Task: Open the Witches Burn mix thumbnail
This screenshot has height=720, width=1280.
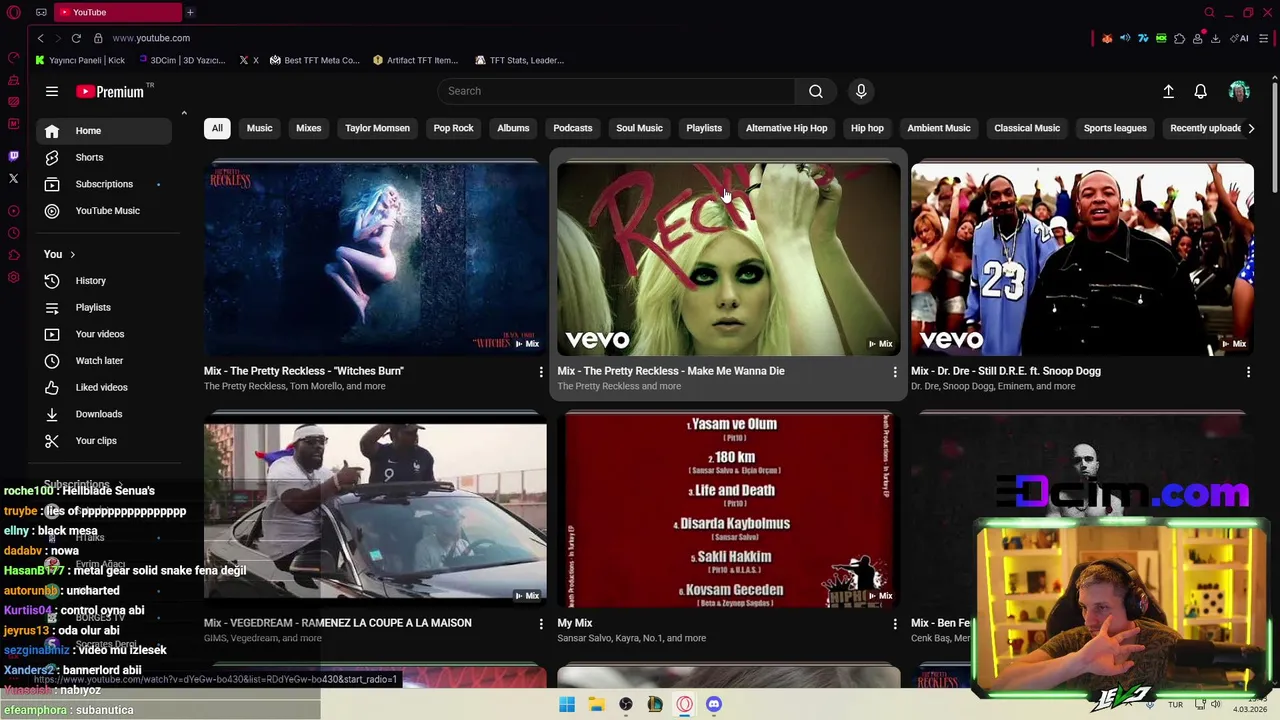Action: click(x=375, y=259)
